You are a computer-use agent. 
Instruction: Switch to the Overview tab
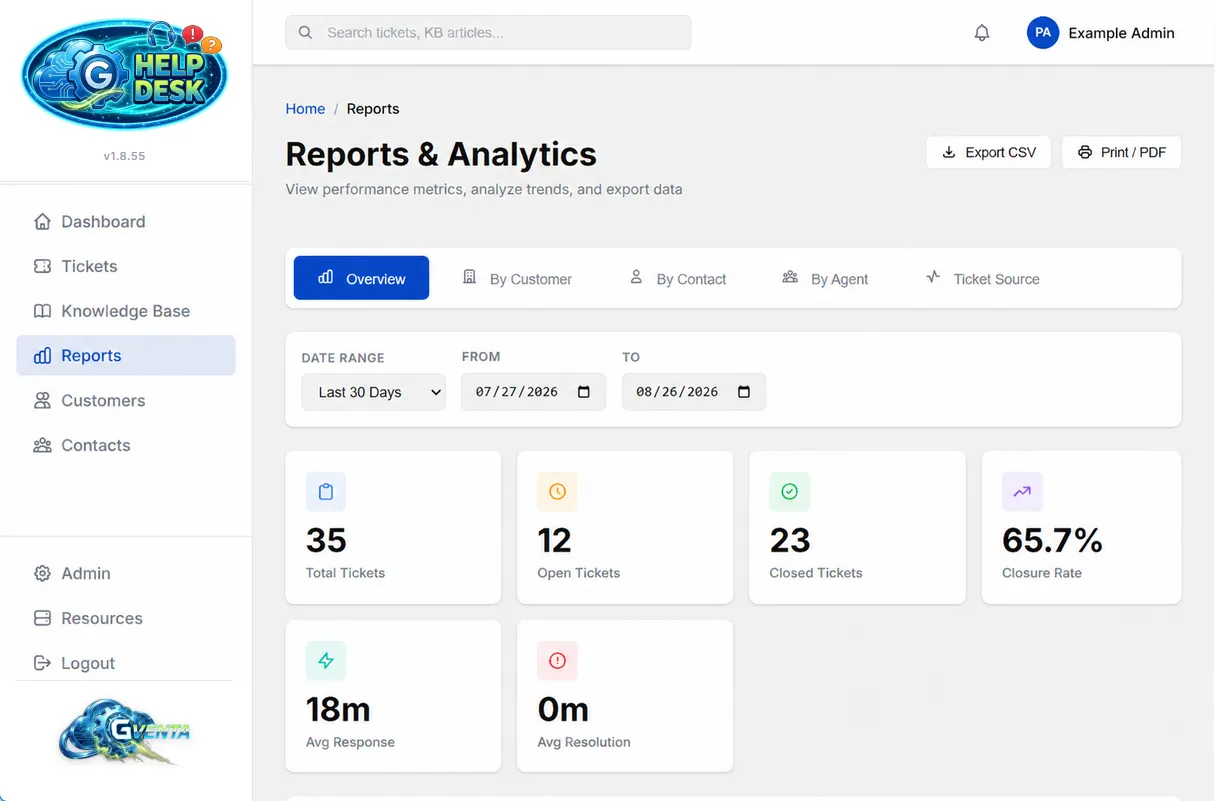(361, 278)
